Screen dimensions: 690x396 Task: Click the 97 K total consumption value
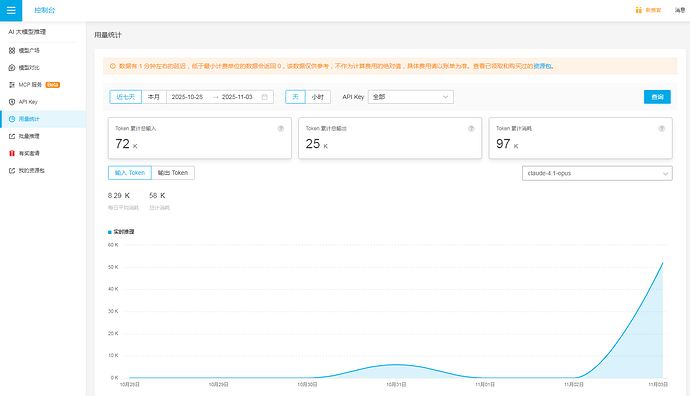(507, 144)
